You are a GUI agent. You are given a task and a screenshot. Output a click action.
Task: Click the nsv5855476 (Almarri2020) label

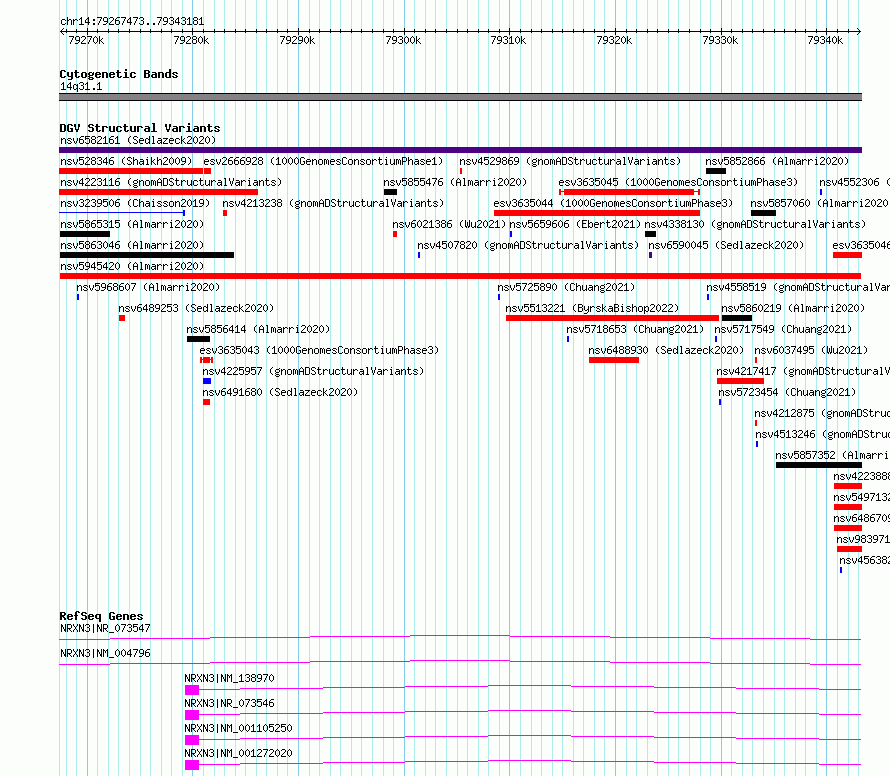click(x=455, y=182)
